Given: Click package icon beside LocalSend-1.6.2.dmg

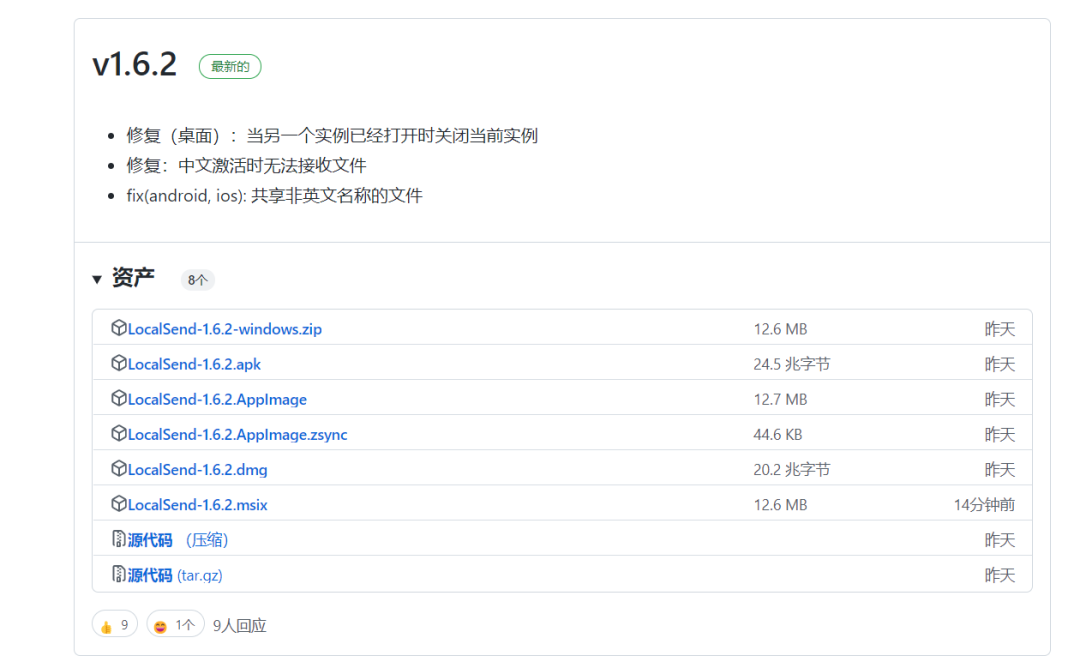Looking at the screenshot, I should tap(119, 468).
